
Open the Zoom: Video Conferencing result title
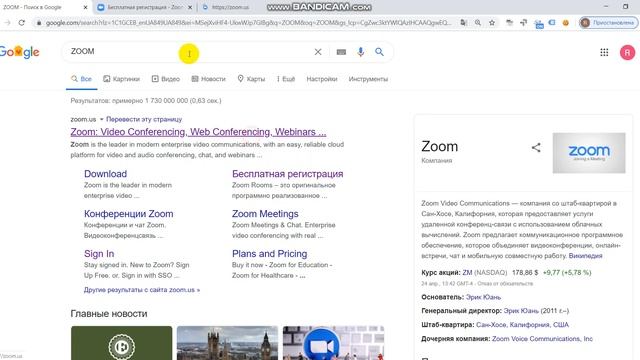[x=198, y=132]
